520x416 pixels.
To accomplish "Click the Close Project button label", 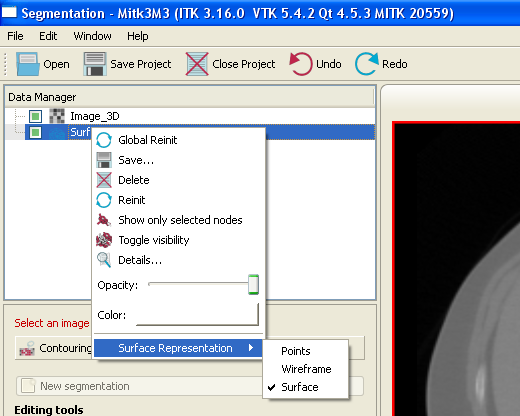I will tap(244, 64).
